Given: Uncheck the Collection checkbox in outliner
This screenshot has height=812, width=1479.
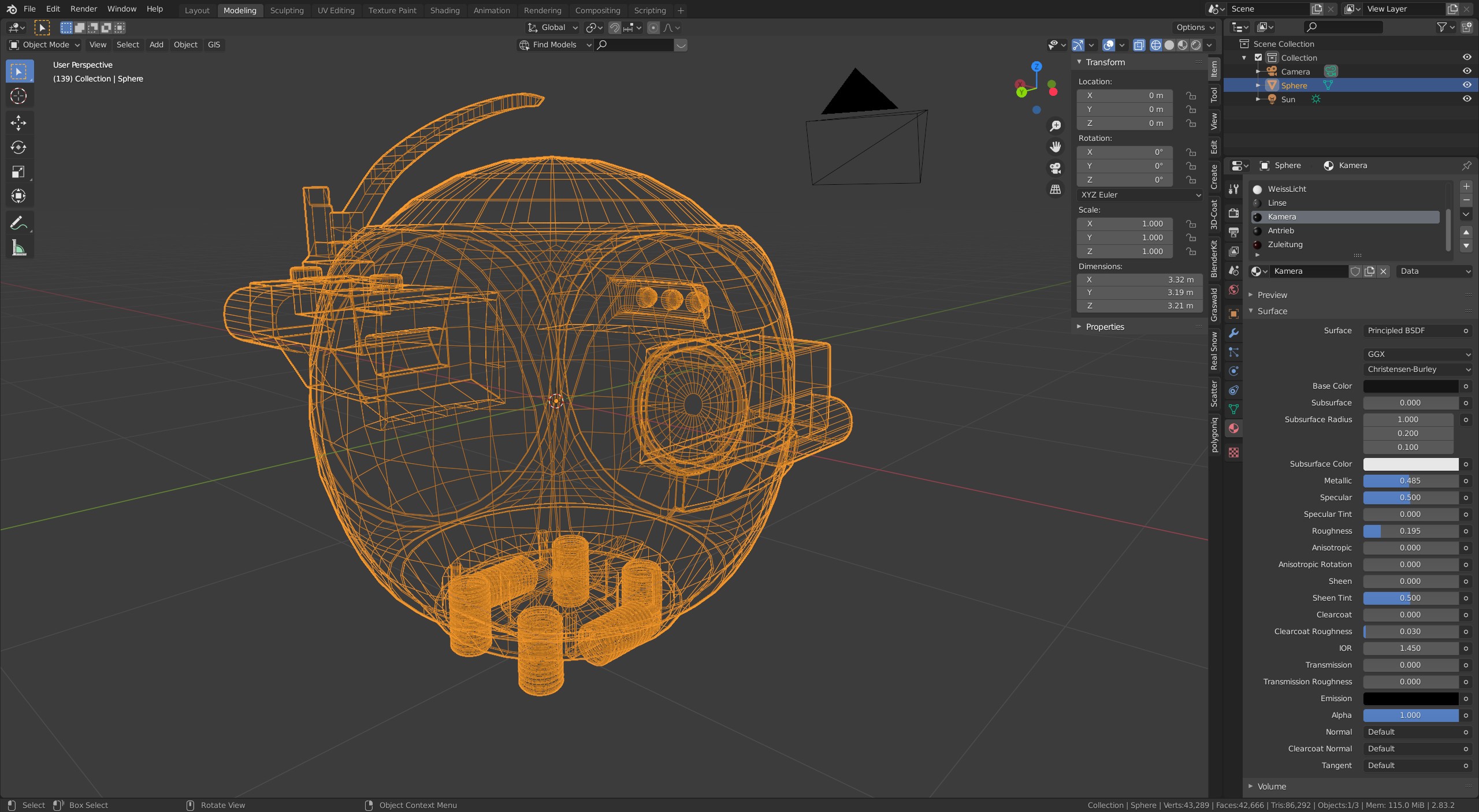Looking at the screenshot, I should click(1258, 58).
